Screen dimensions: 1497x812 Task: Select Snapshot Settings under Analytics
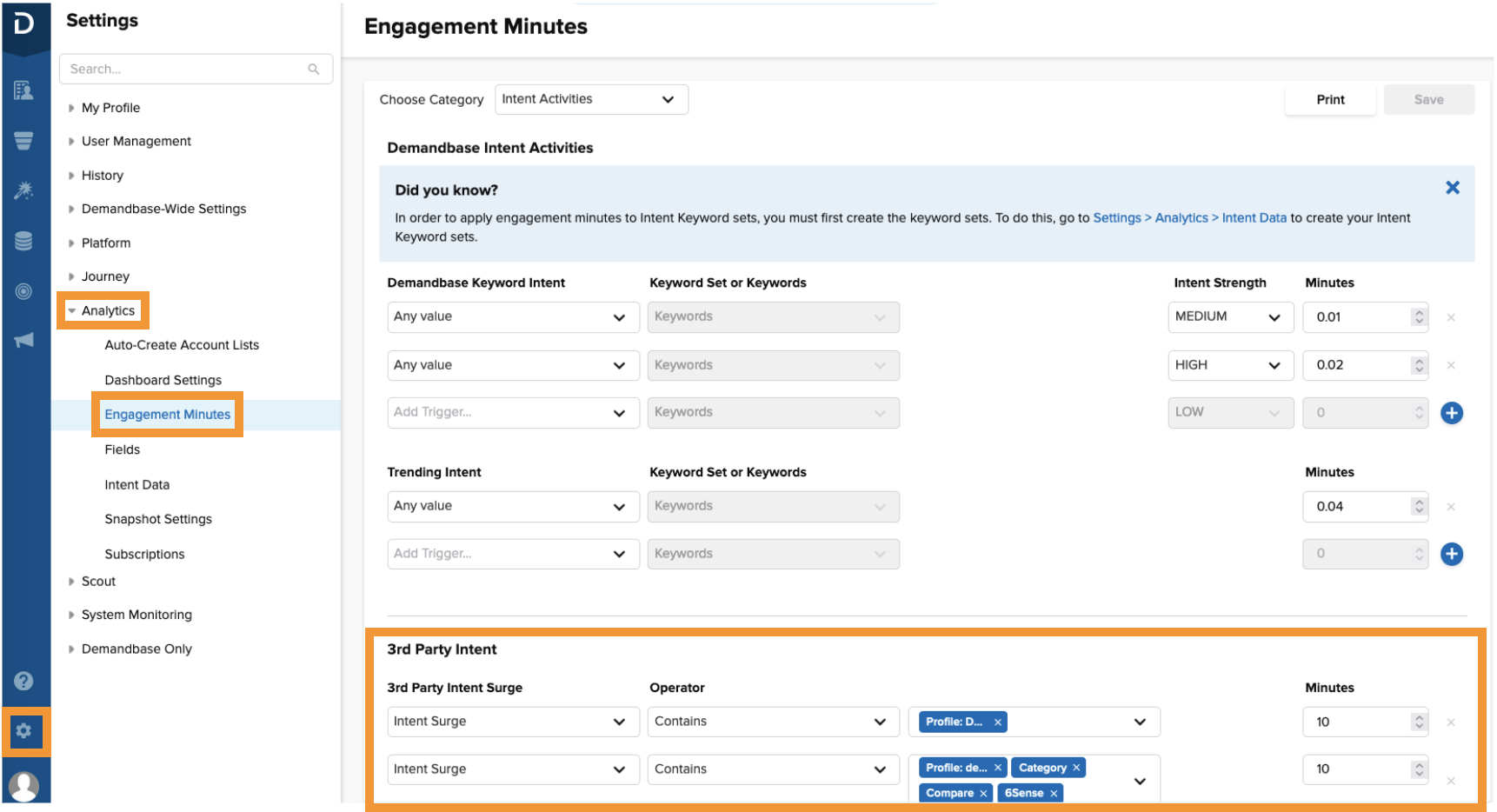(x=158, y=519)
